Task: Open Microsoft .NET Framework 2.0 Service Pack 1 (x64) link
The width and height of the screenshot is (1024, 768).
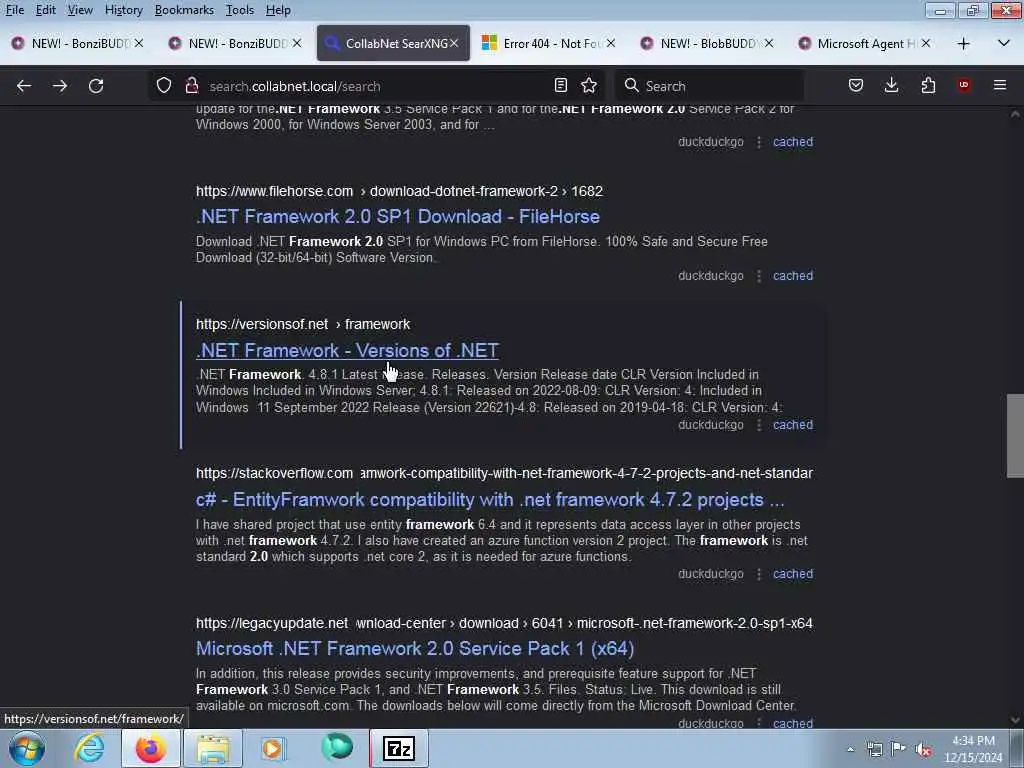Action: [x=415, y=648]
